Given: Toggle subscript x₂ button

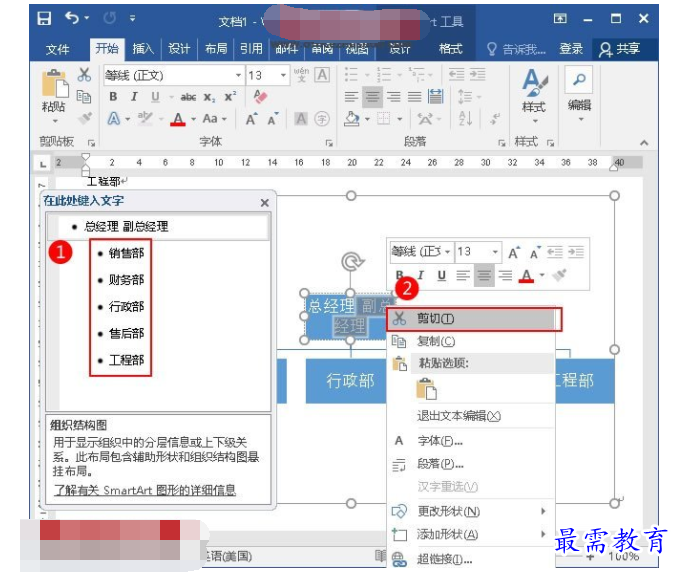Looking at the screenshot, I should pos(210,97).
